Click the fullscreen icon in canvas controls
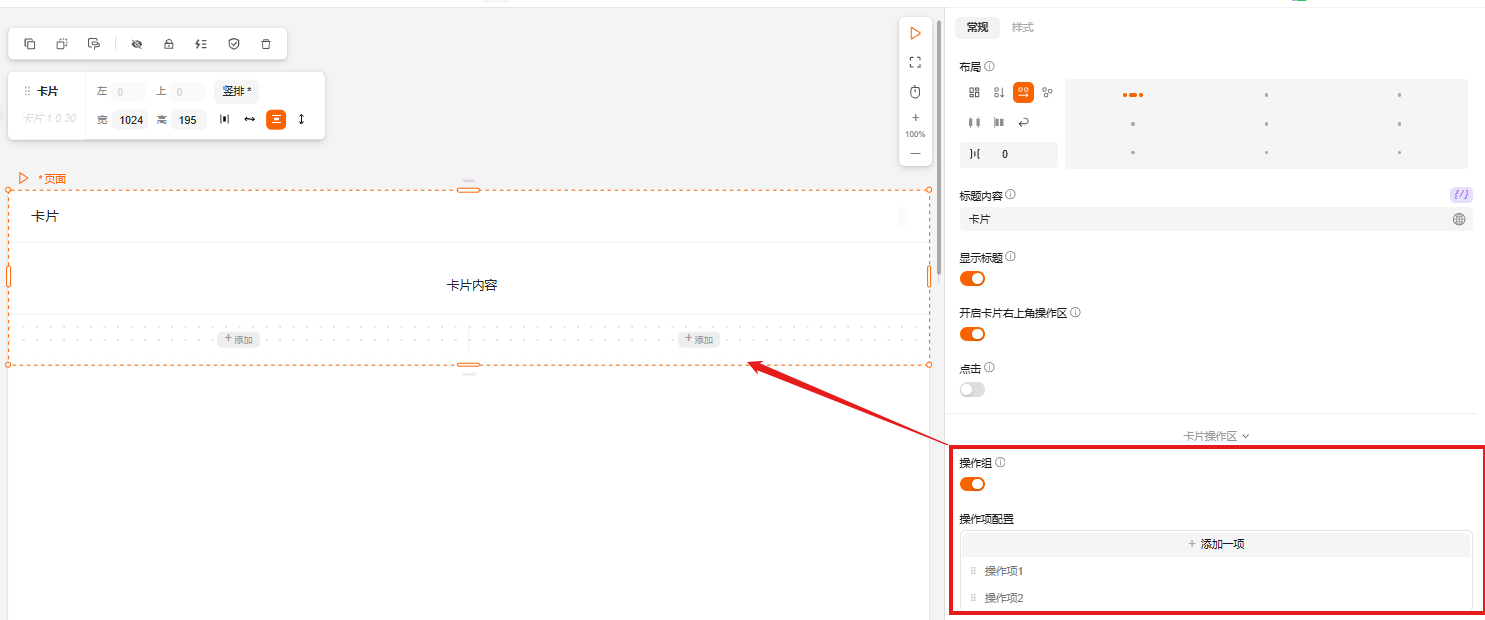The height and width of the screenshot is (620, 1485). (x=915, y=62)
